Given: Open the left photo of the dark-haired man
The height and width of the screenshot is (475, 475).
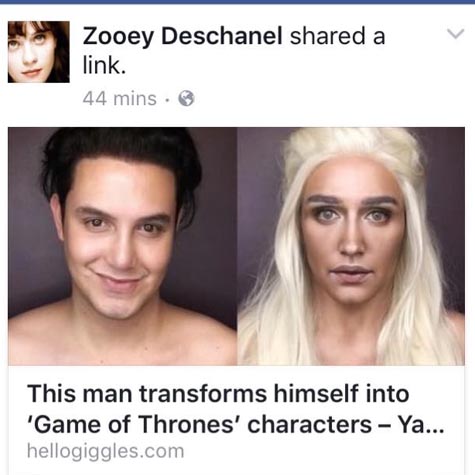Looking at the screenshot, I should click(122, 246).
